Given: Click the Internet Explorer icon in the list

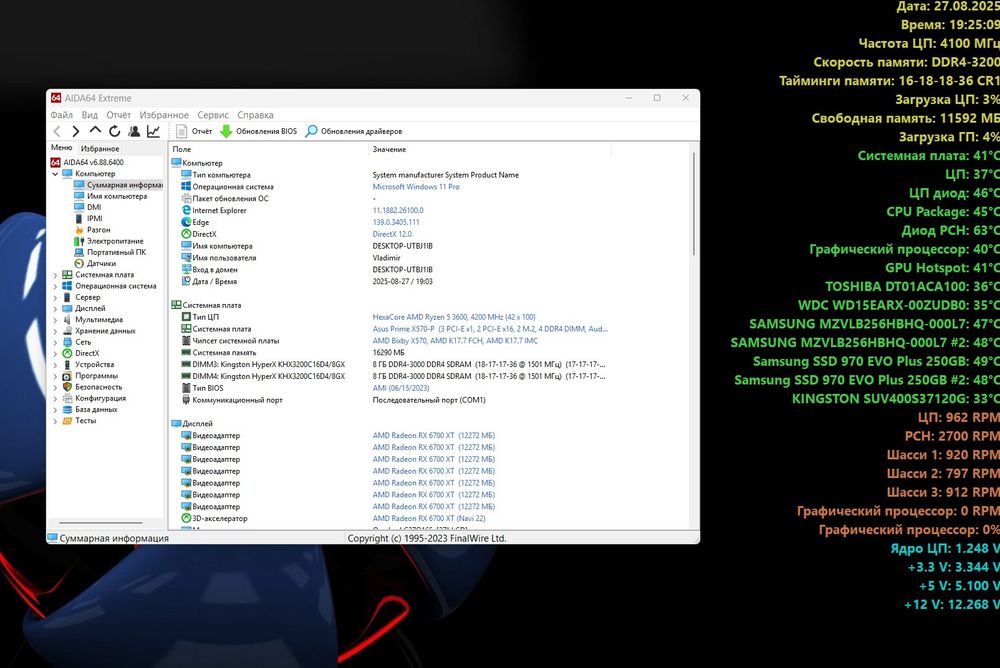Looking at the screenshot, I should [x=186, y=210].
